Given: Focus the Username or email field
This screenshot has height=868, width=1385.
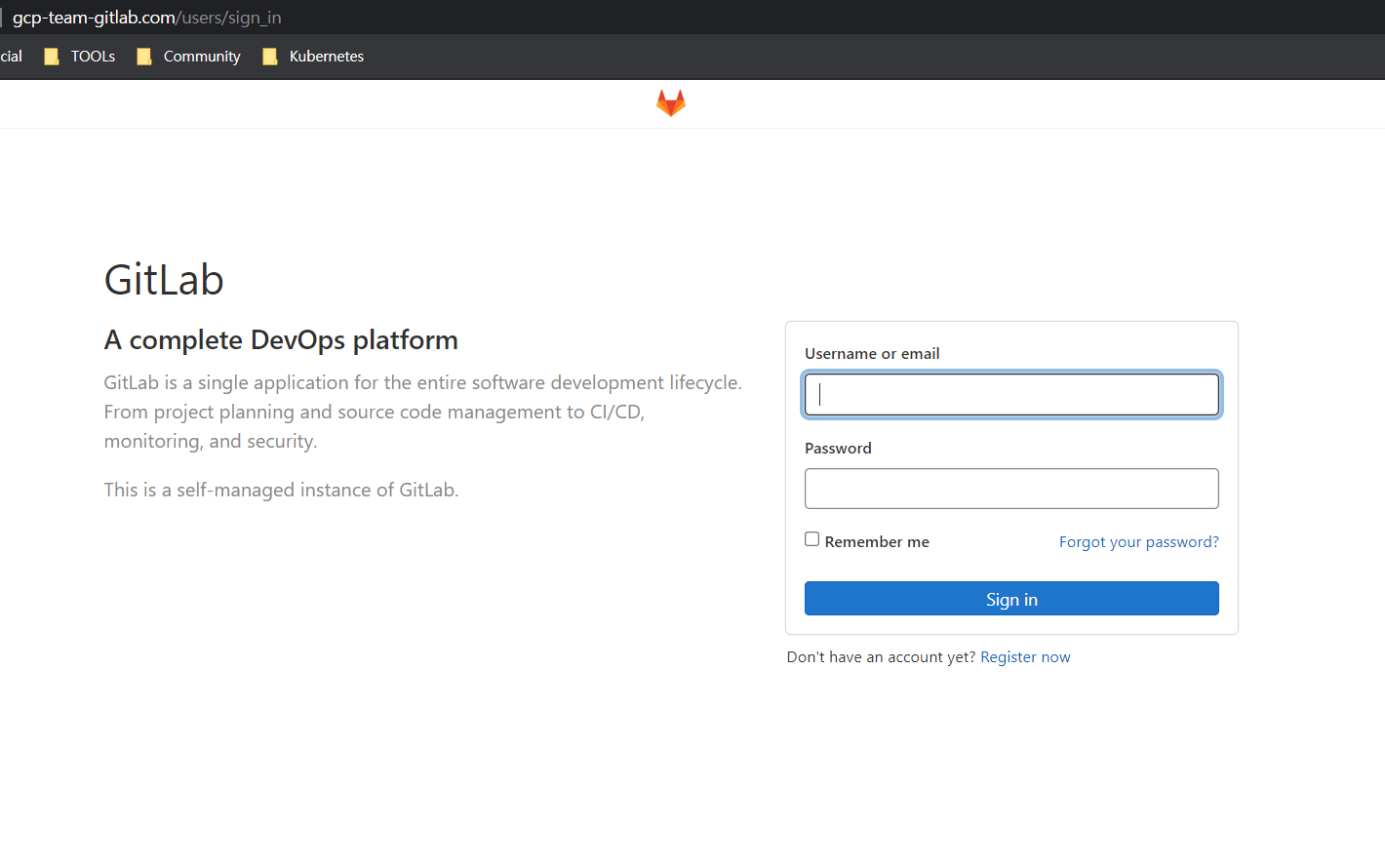Looking at the screenshot, I should click(x=1011, y=394).
